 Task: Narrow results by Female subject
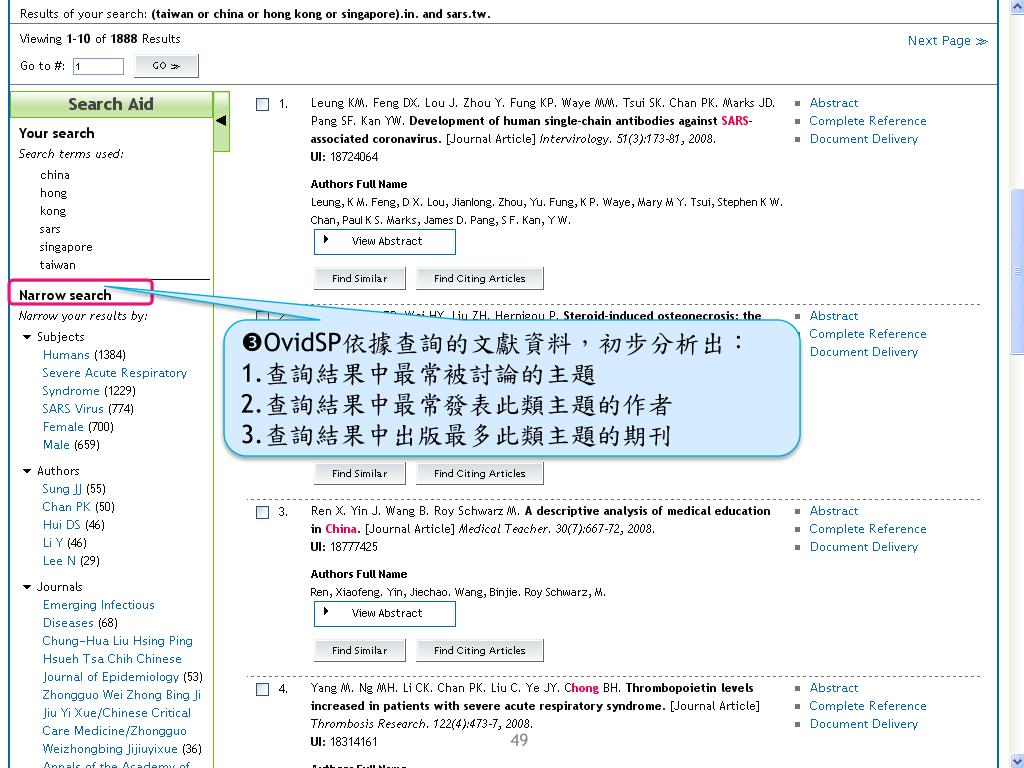click(x=63, y=426)
